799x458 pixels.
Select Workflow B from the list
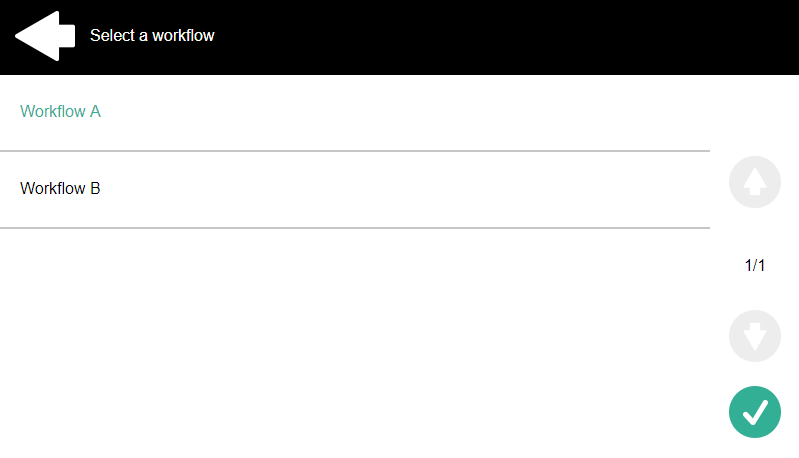point(61,188)
